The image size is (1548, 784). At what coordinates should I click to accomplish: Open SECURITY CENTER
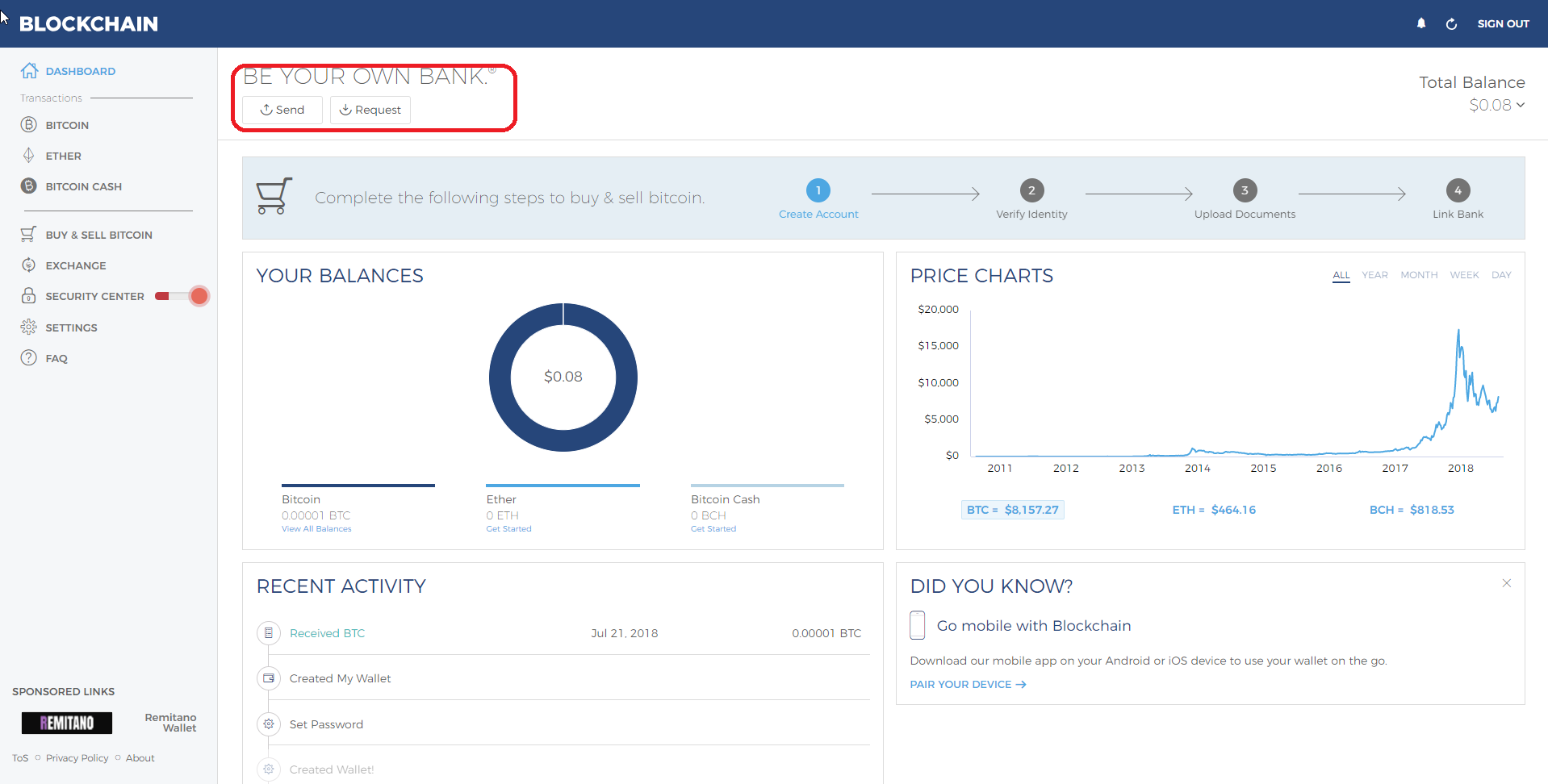click(x=95, y=296)
